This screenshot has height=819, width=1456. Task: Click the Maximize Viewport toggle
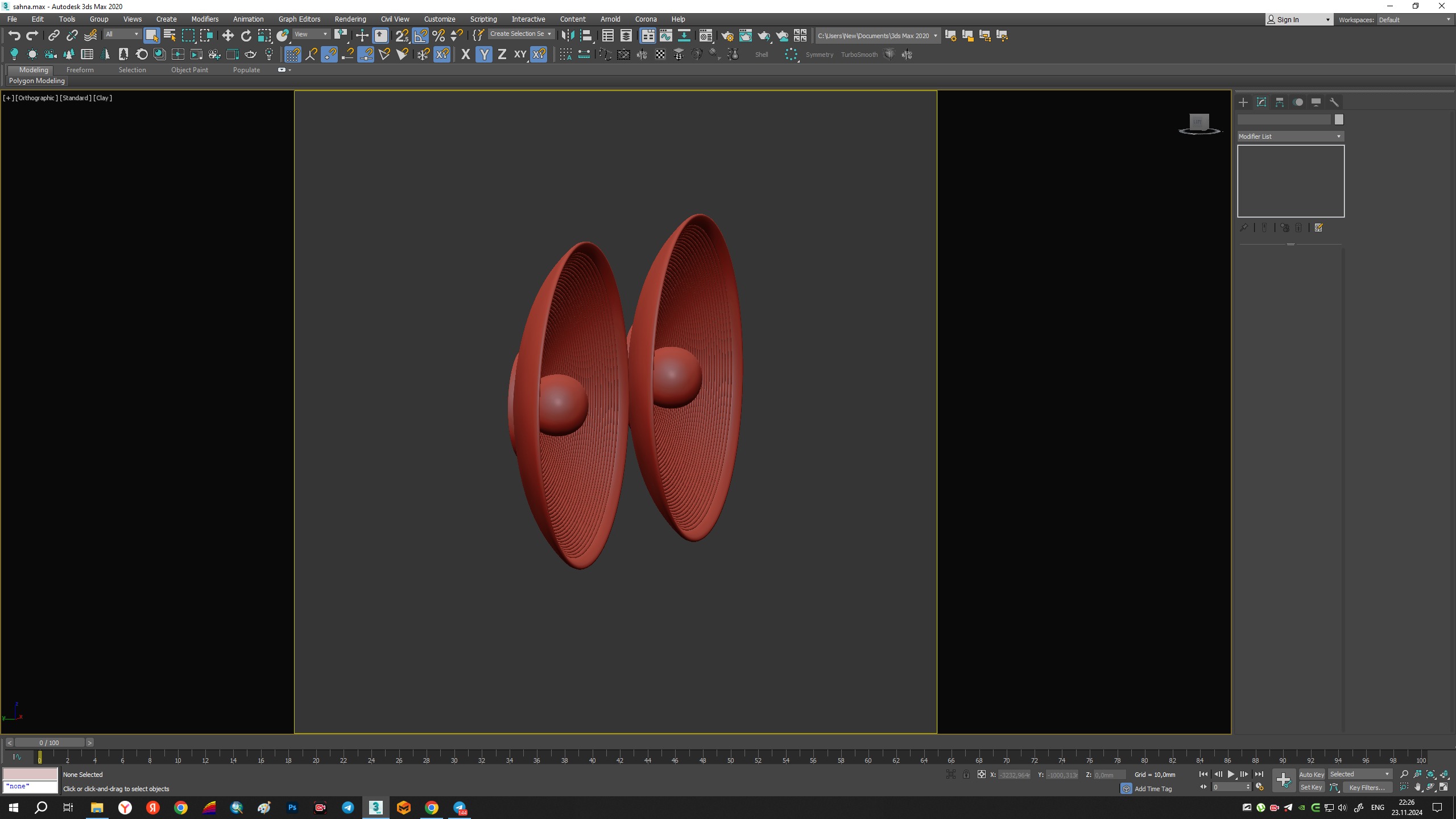click(x=1444, y=787)
